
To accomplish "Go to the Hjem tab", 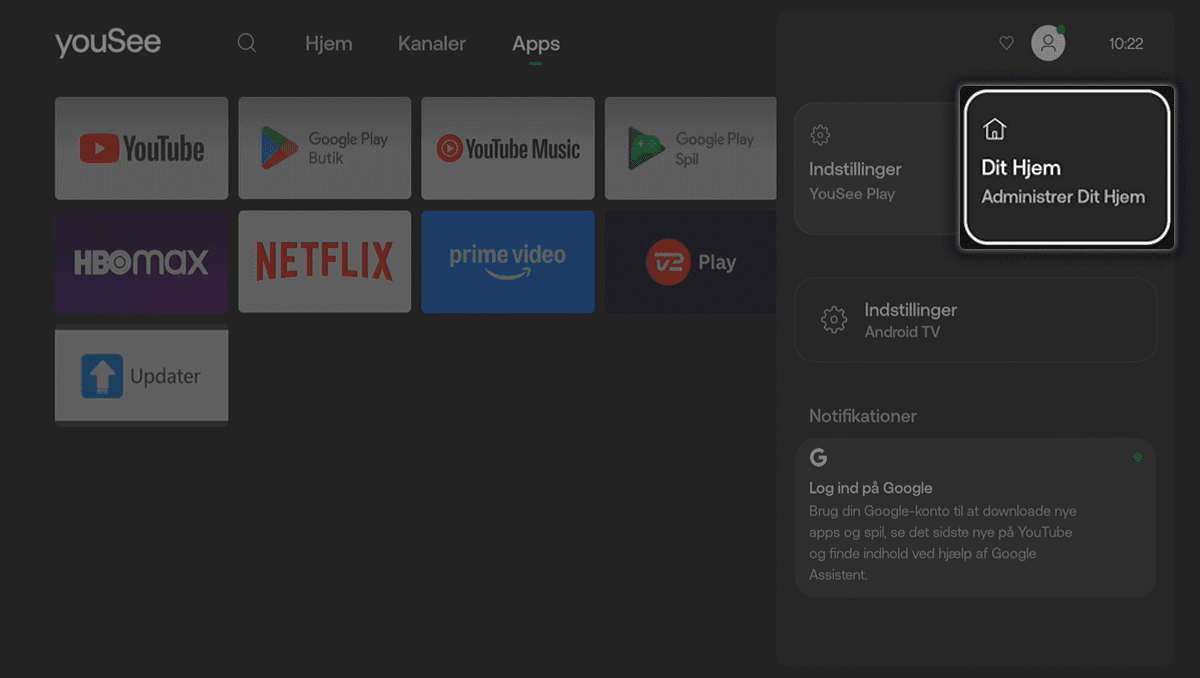I will click(x=328, y=44).
